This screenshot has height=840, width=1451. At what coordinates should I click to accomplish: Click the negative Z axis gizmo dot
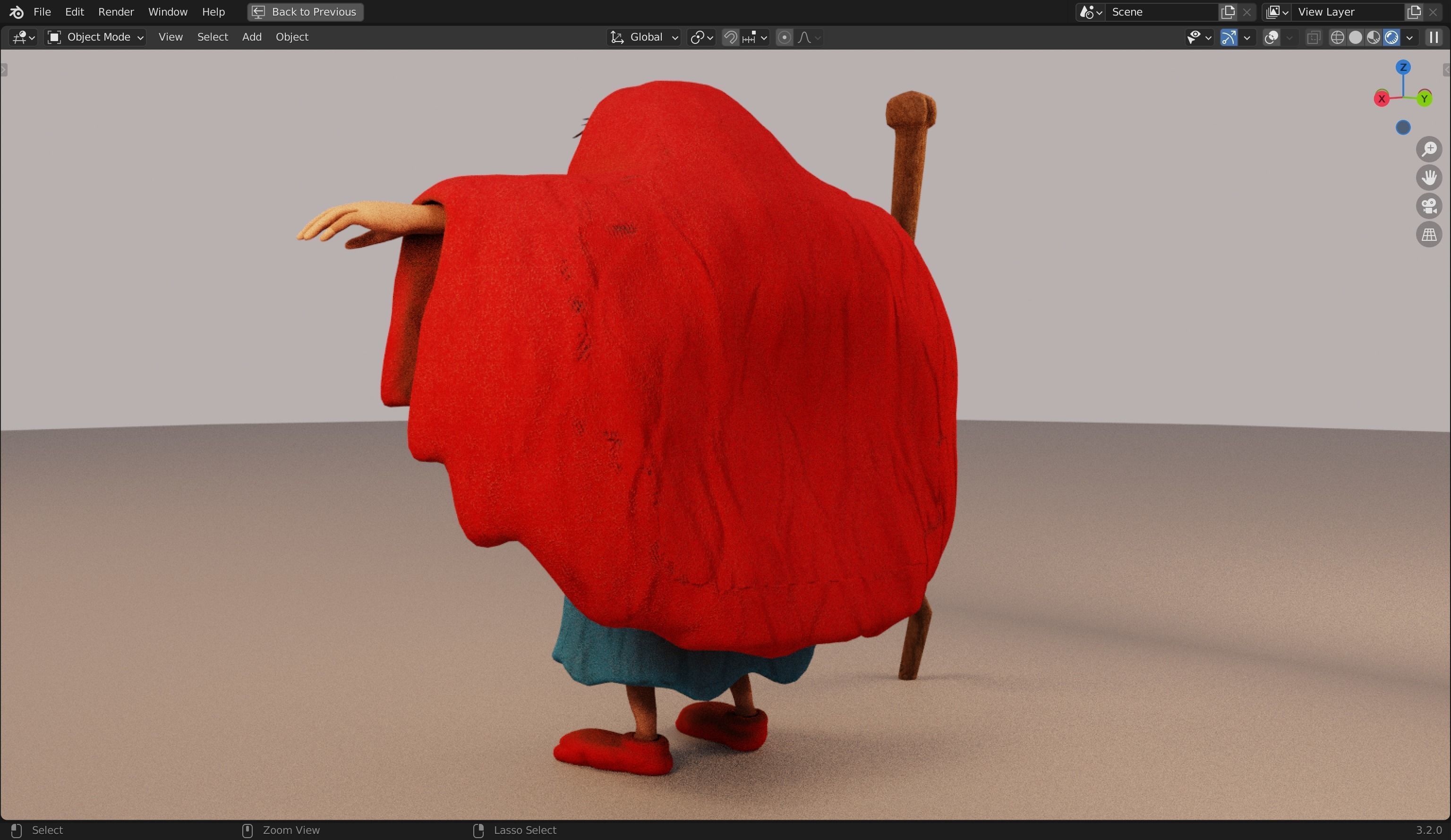coord(1403,127)
